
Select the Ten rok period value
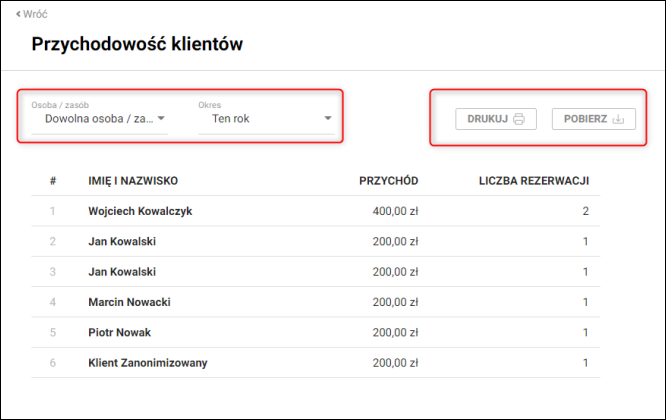231,118
